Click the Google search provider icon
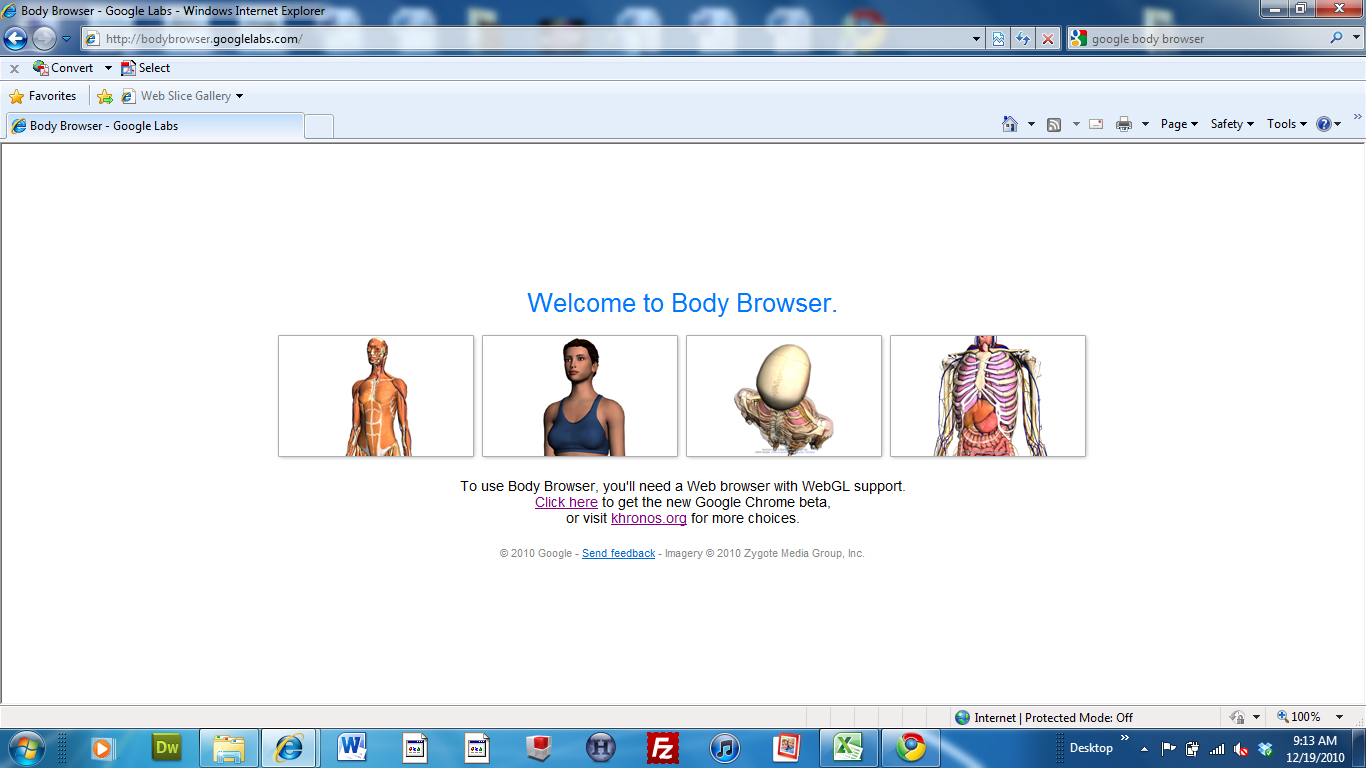The image size is (1366, 768). click(x=1078, y=39)
